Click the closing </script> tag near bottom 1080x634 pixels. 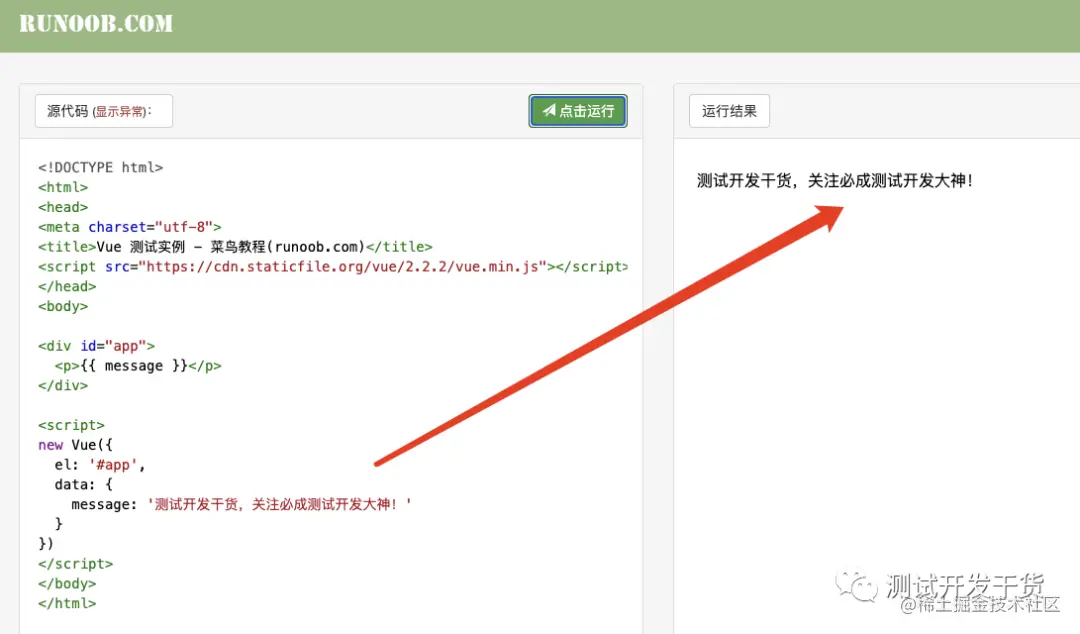[x=76, y=564]
